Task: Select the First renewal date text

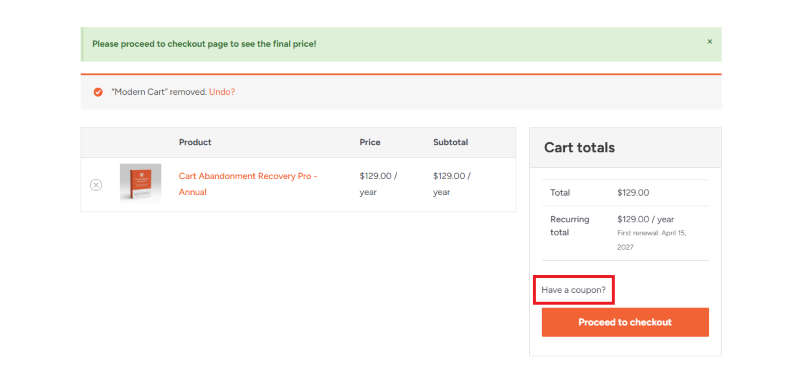Action: point(652,240)
